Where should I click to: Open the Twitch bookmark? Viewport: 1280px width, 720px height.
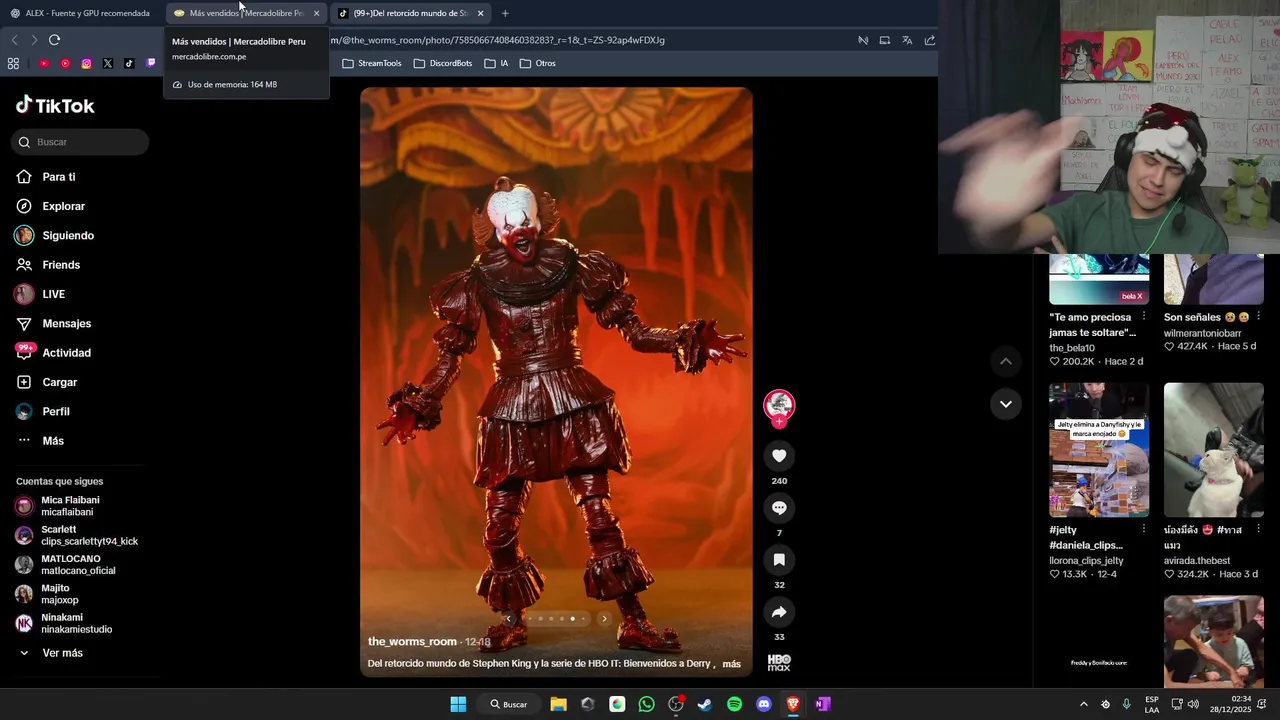151,63
